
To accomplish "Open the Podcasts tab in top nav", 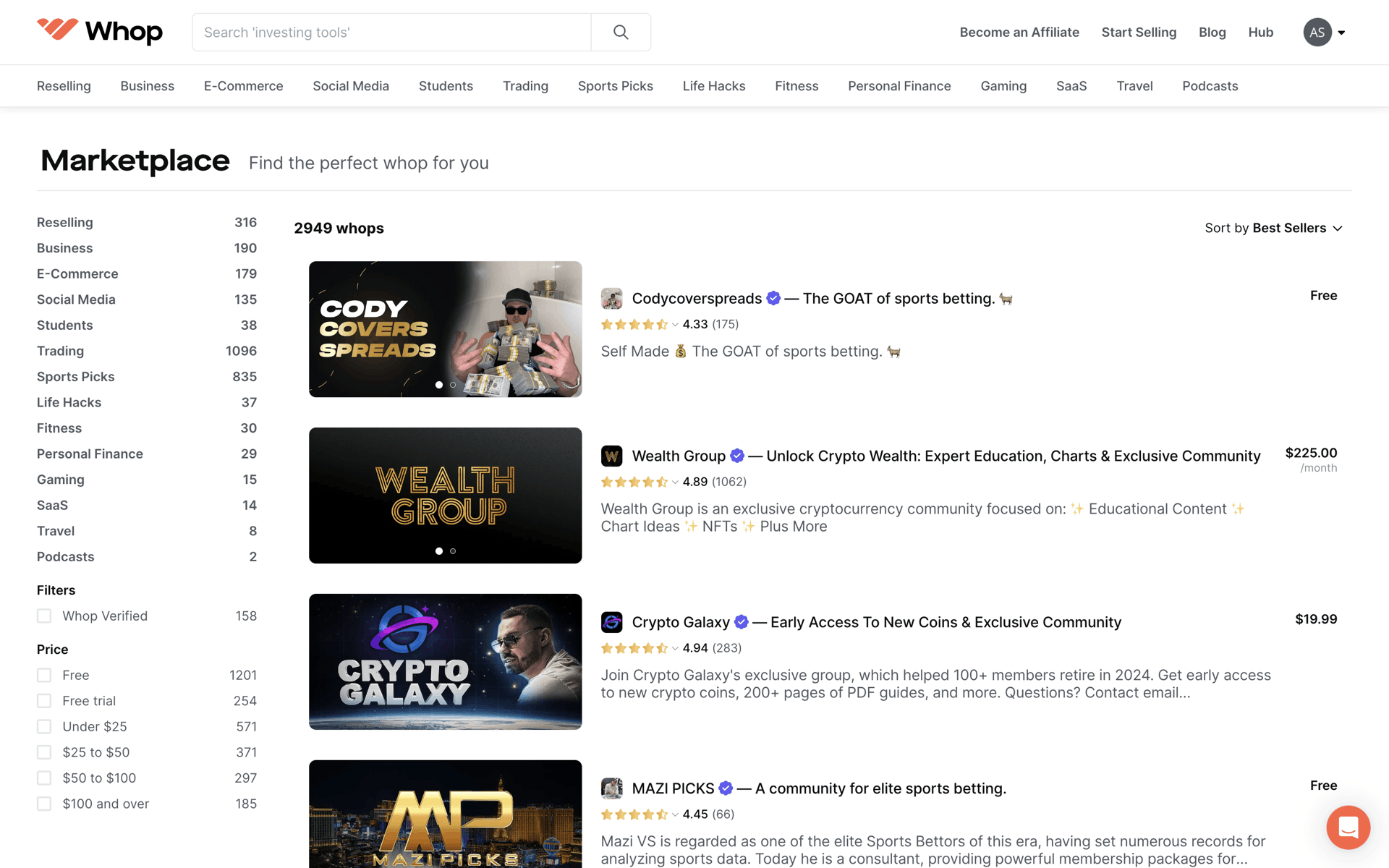I will tap(1210, 86).
